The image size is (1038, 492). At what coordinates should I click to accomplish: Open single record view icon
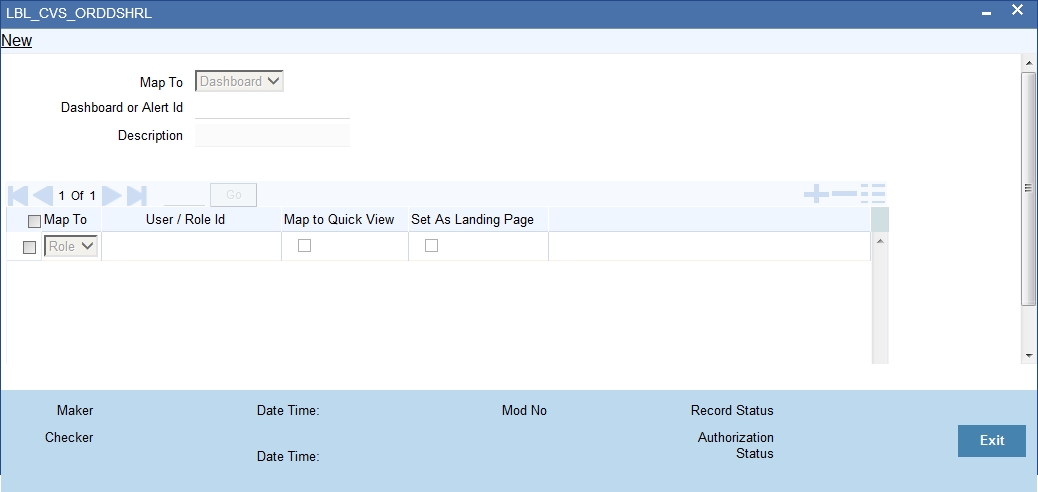pyautogui.click(x=873, y=194)
